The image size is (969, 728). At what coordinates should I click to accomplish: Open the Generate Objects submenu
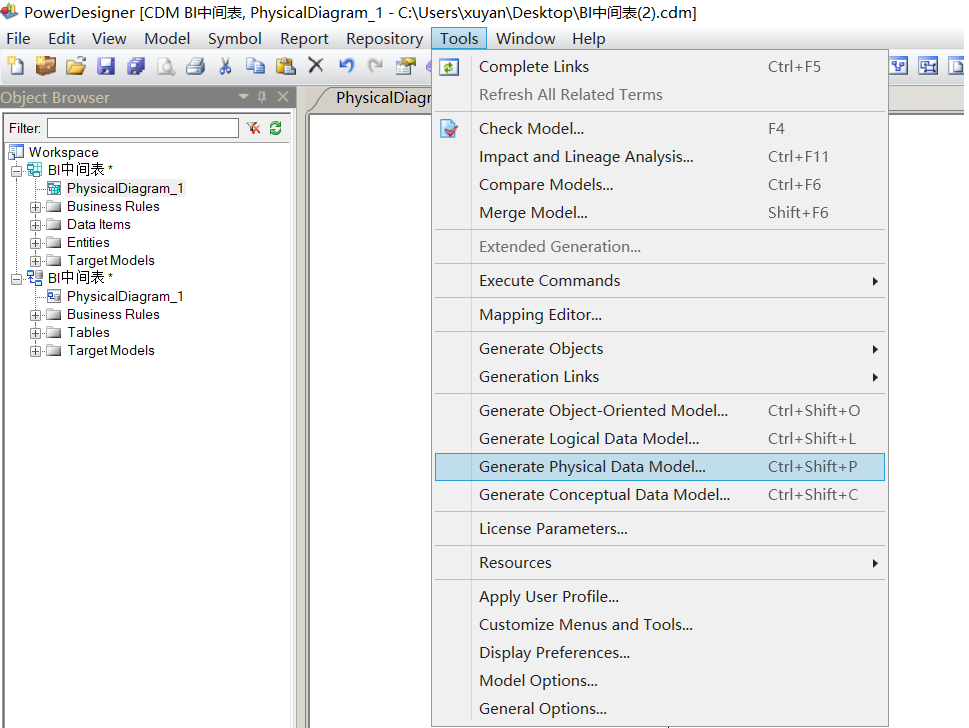click(x=541, y=348)
